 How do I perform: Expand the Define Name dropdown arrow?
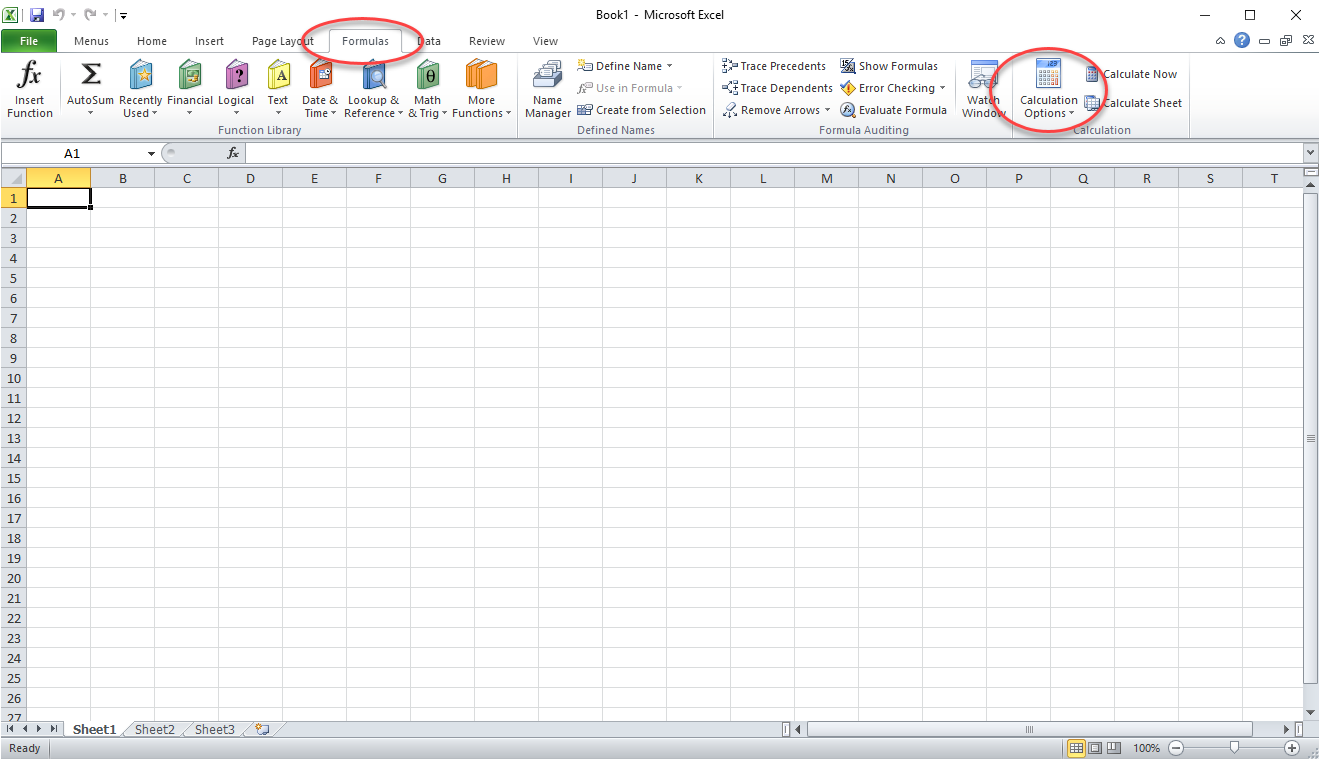[670, 66]
